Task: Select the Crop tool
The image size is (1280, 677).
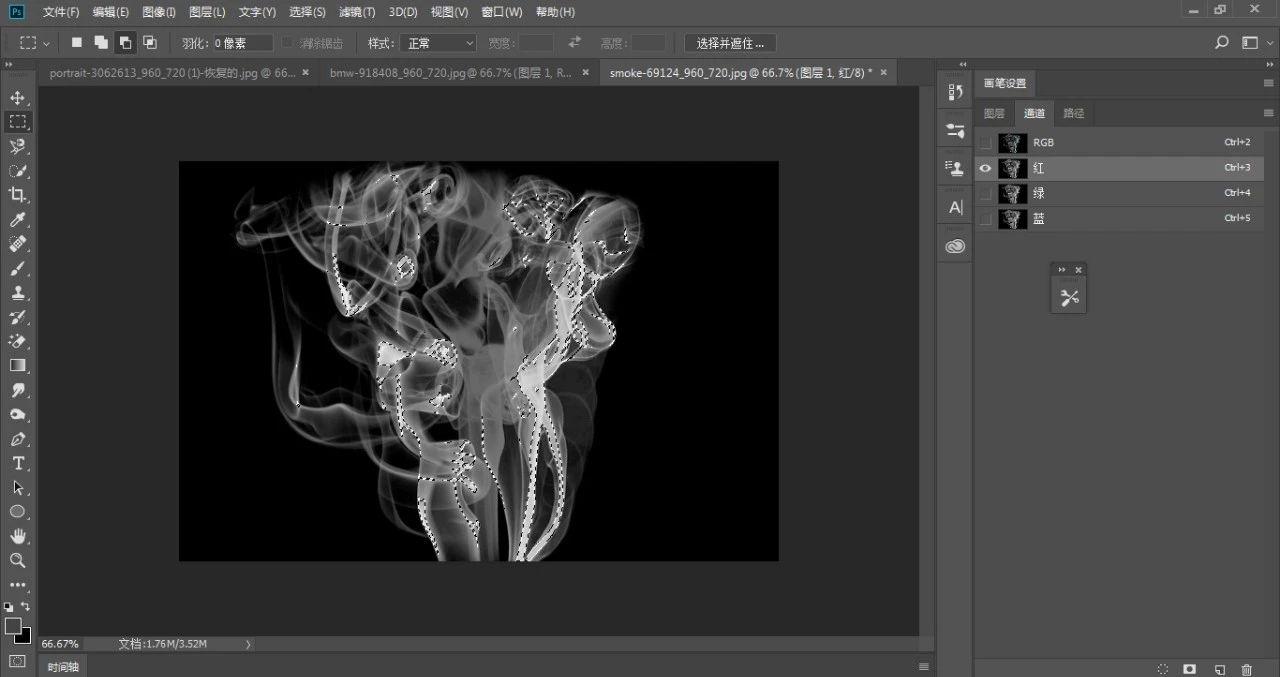Action: click(x=18, y=195)
